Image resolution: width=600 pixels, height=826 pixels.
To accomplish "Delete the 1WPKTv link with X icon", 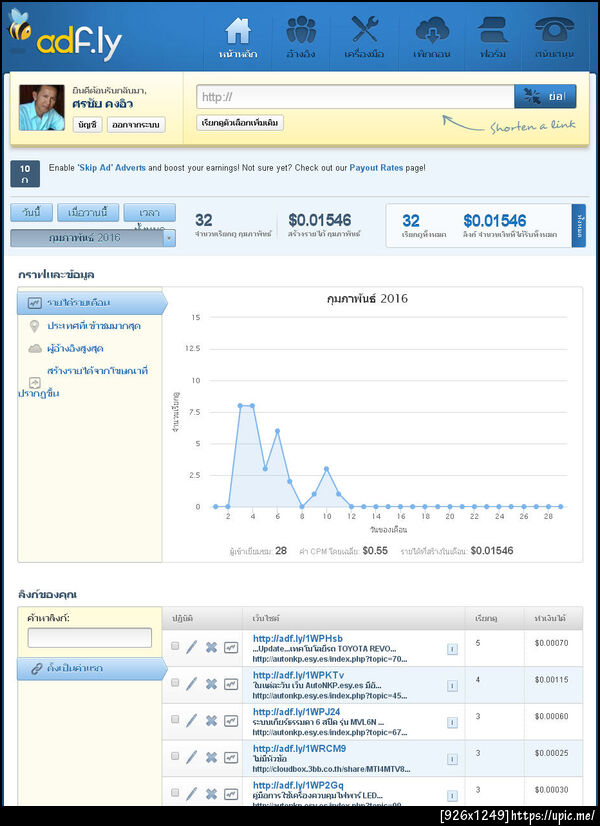I will [x=211, y=684].
